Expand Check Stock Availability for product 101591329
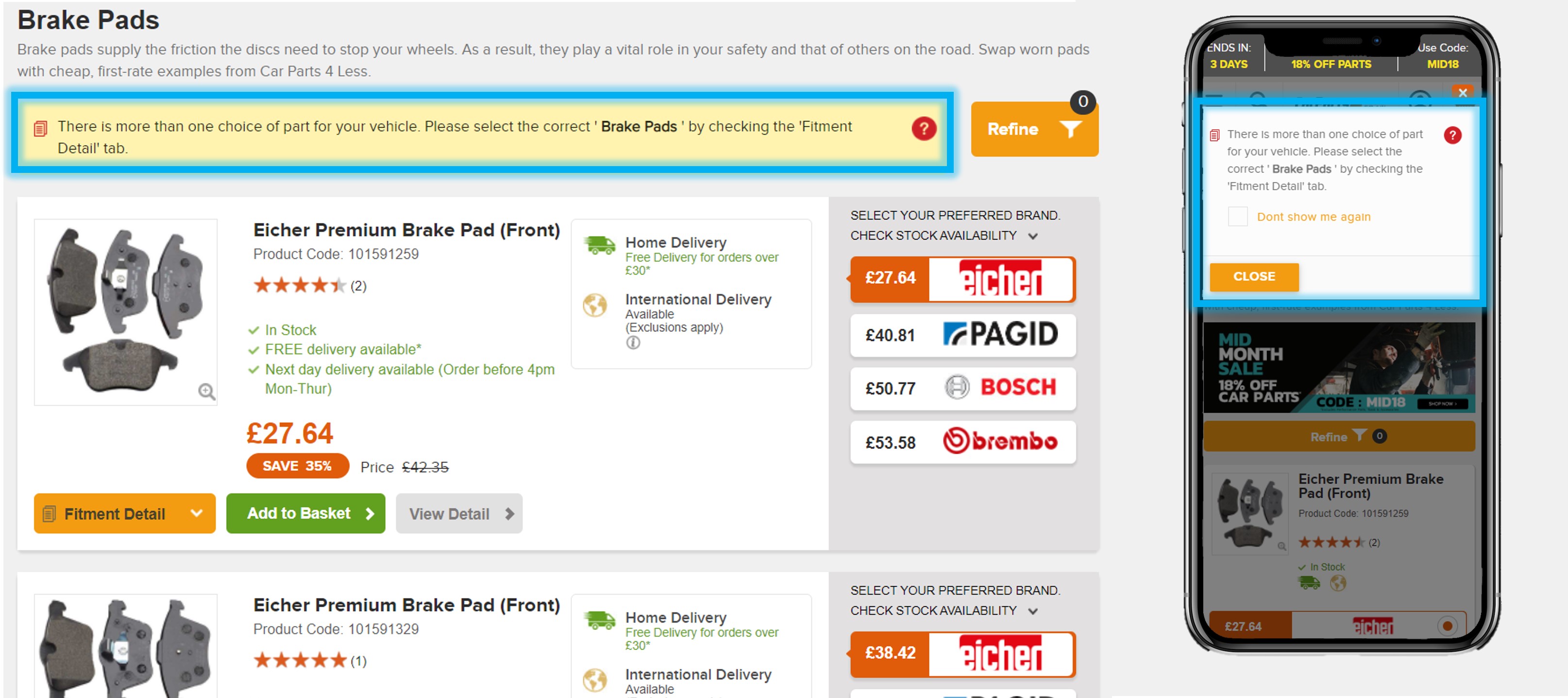1568x698 pixels. (x=1032, y=611)
